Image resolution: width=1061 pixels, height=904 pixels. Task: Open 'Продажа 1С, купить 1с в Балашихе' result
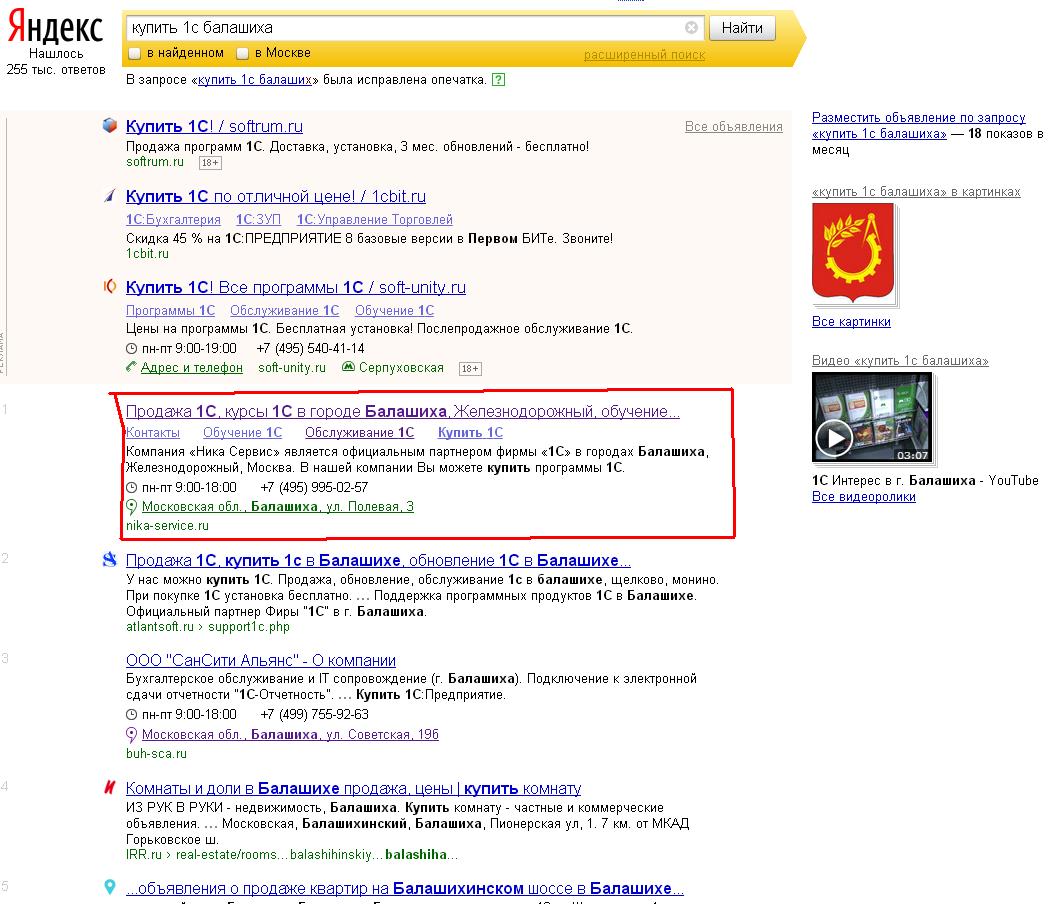[378, 560]
